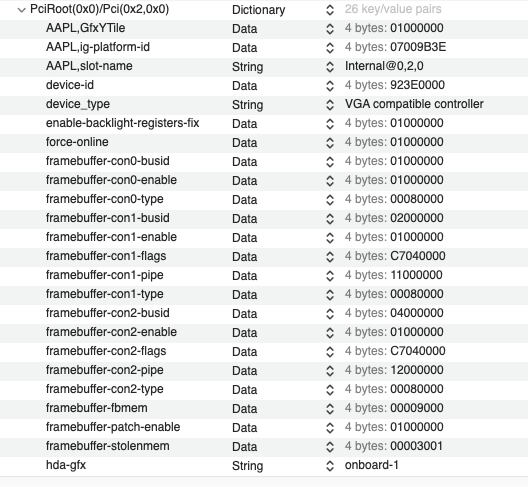The width and height of the screenshot is (528, 487).
Task: Open type stepper for framebuffer-con2-busid
Action: pyautogui.click(x=330, y=314)
